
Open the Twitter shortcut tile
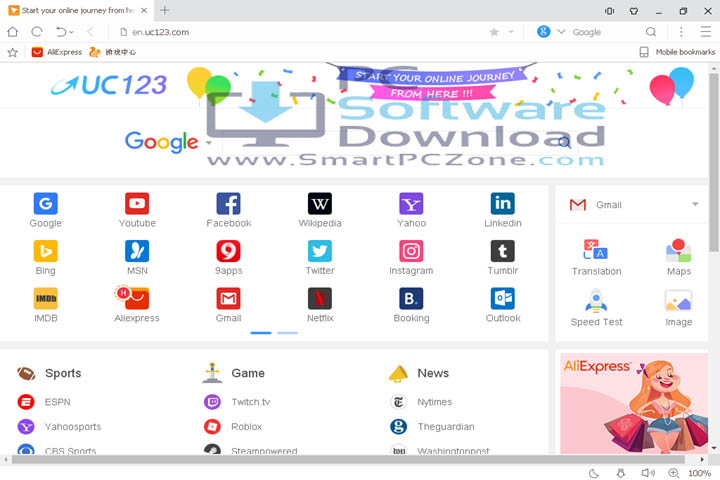pos(320,257)
